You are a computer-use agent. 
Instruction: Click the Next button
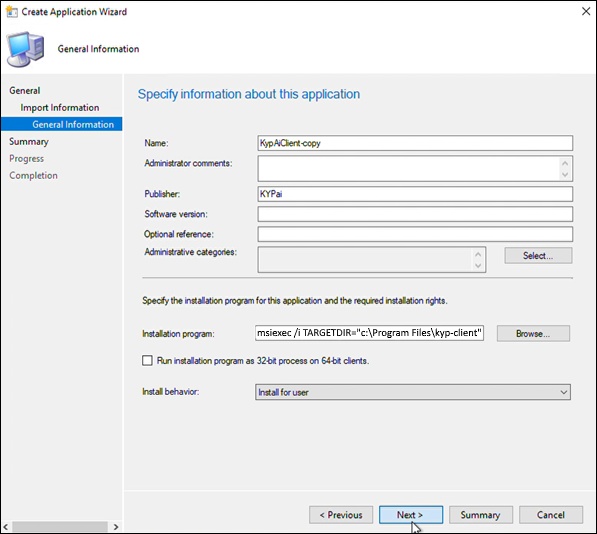click(411, 515)
